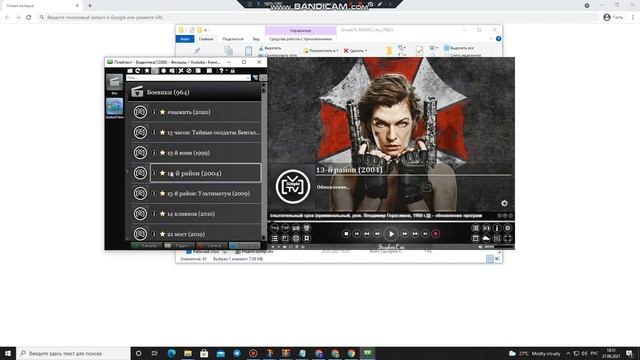Open Поделиться tab in Explorer ribbon
This screenshot has height=360, width=640.
point(233,39)
